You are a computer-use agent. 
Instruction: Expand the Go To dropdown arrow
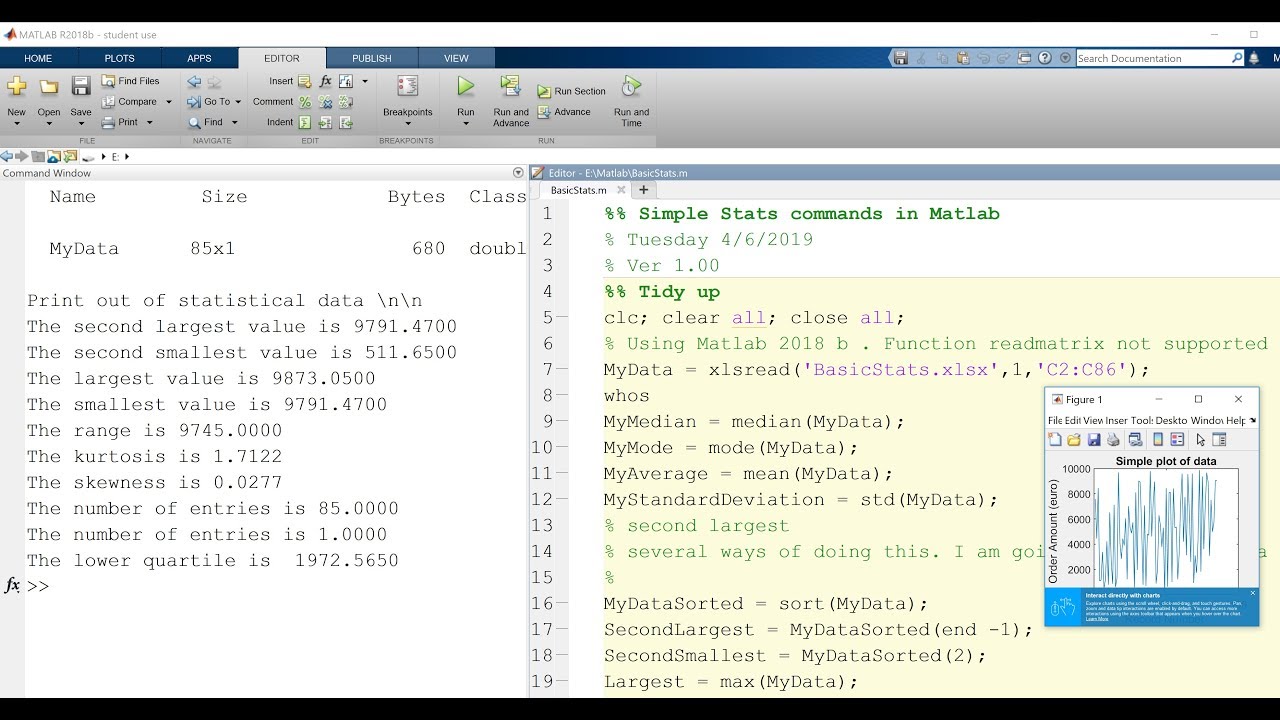click(238, 102)
